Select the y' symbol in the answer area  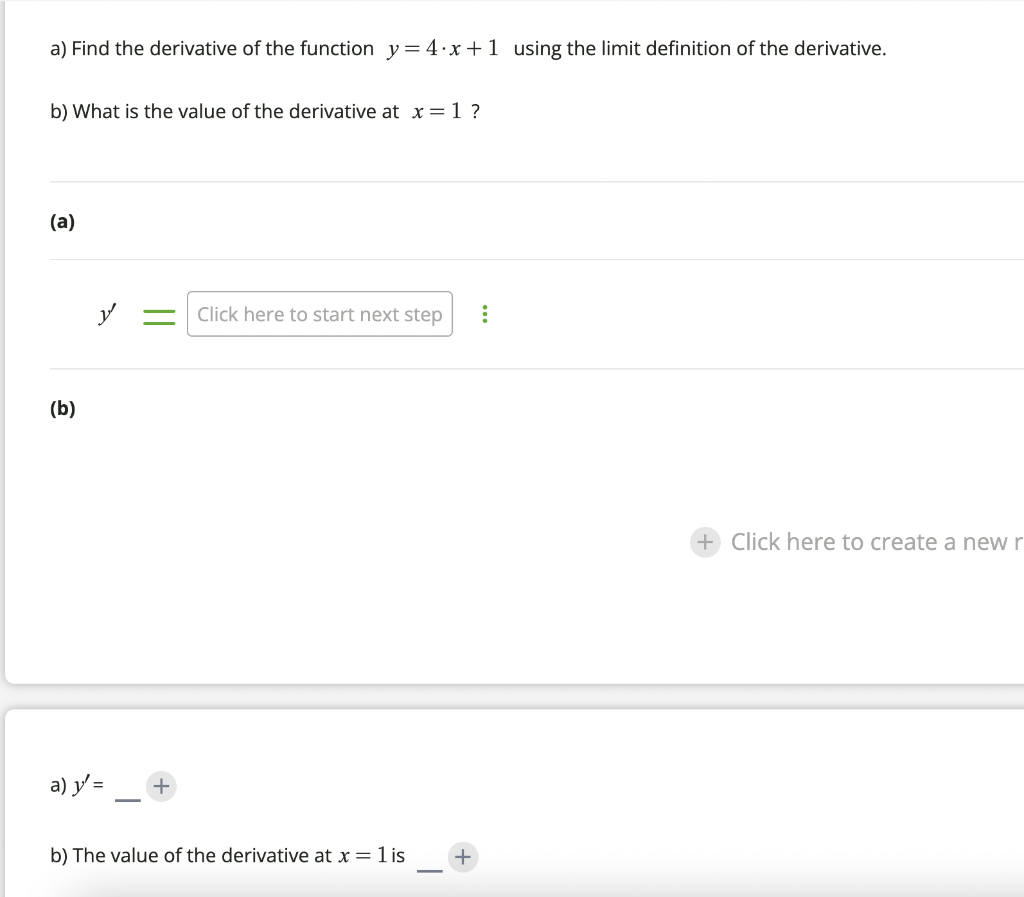(x=81, y=785)
